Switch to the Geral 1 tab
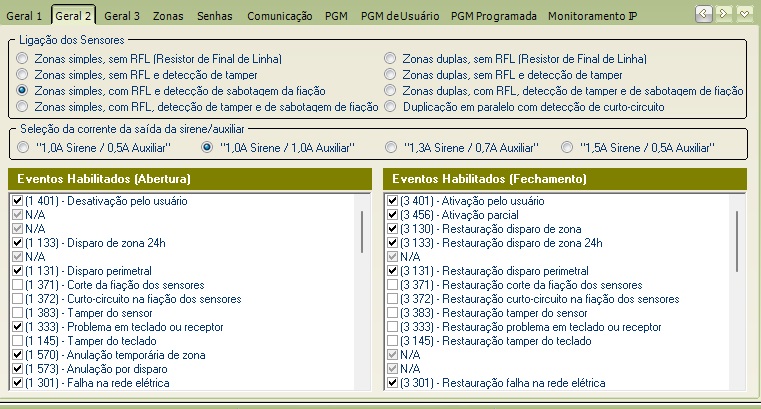 24,16
